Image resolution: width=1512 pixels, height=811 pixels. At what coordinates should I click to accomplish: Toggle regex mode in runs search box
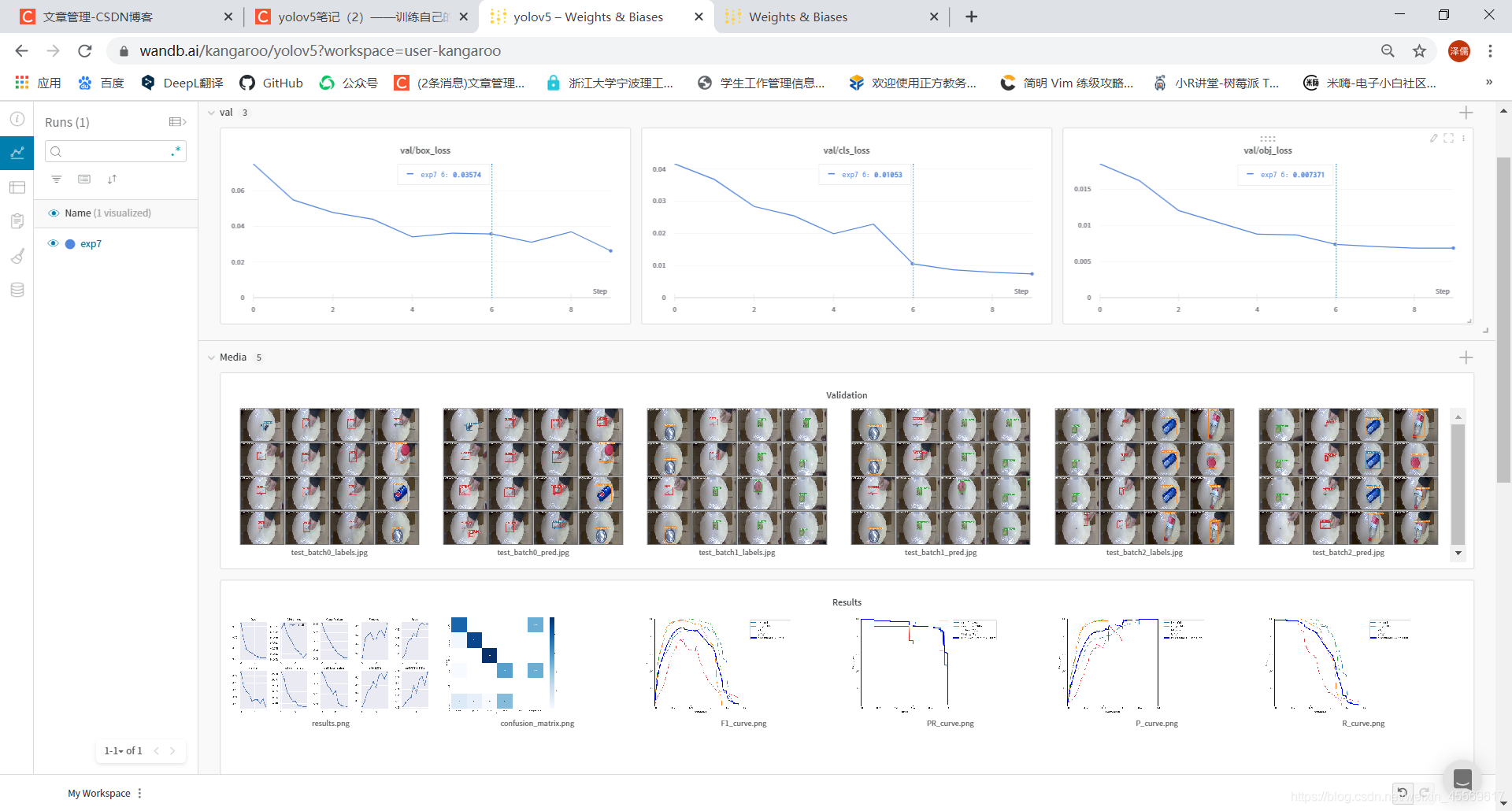pyautogui.click(x=176, y=151)
